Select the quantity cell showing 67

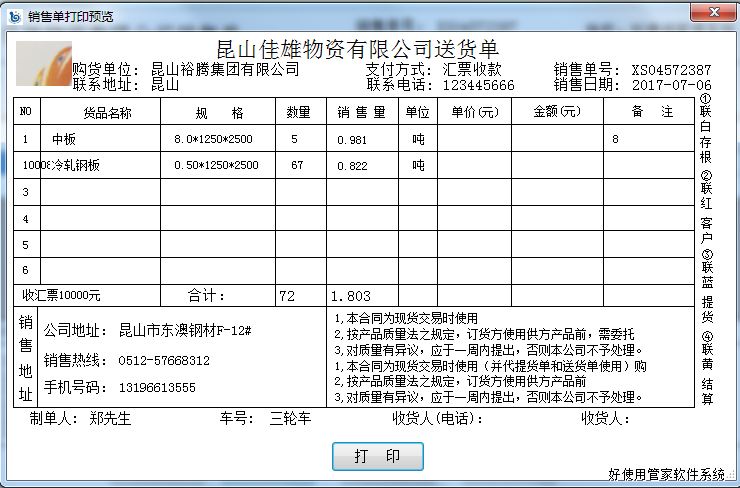(297, 165)
